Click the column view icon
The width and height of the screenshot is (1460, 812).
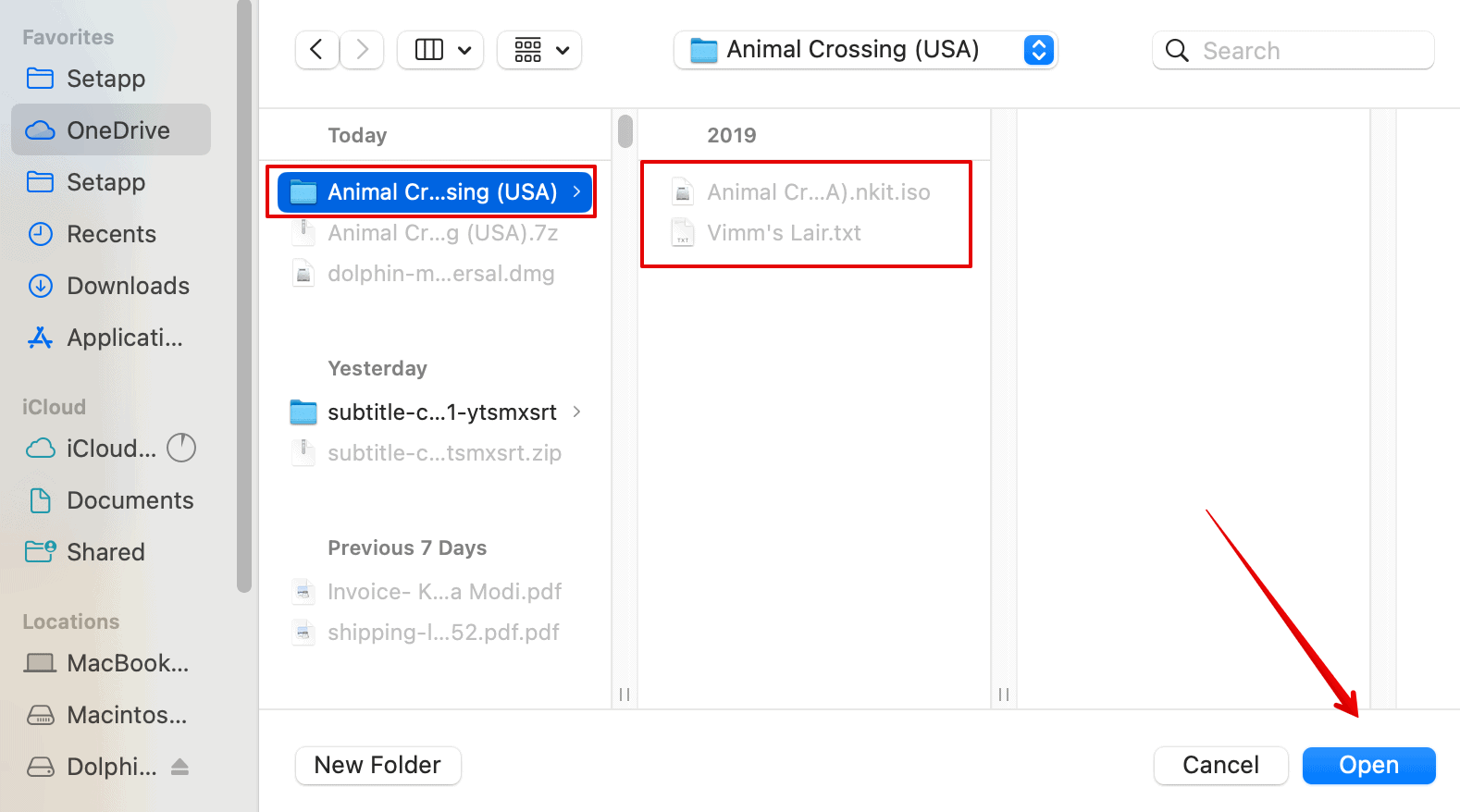(x=429, y=50)
